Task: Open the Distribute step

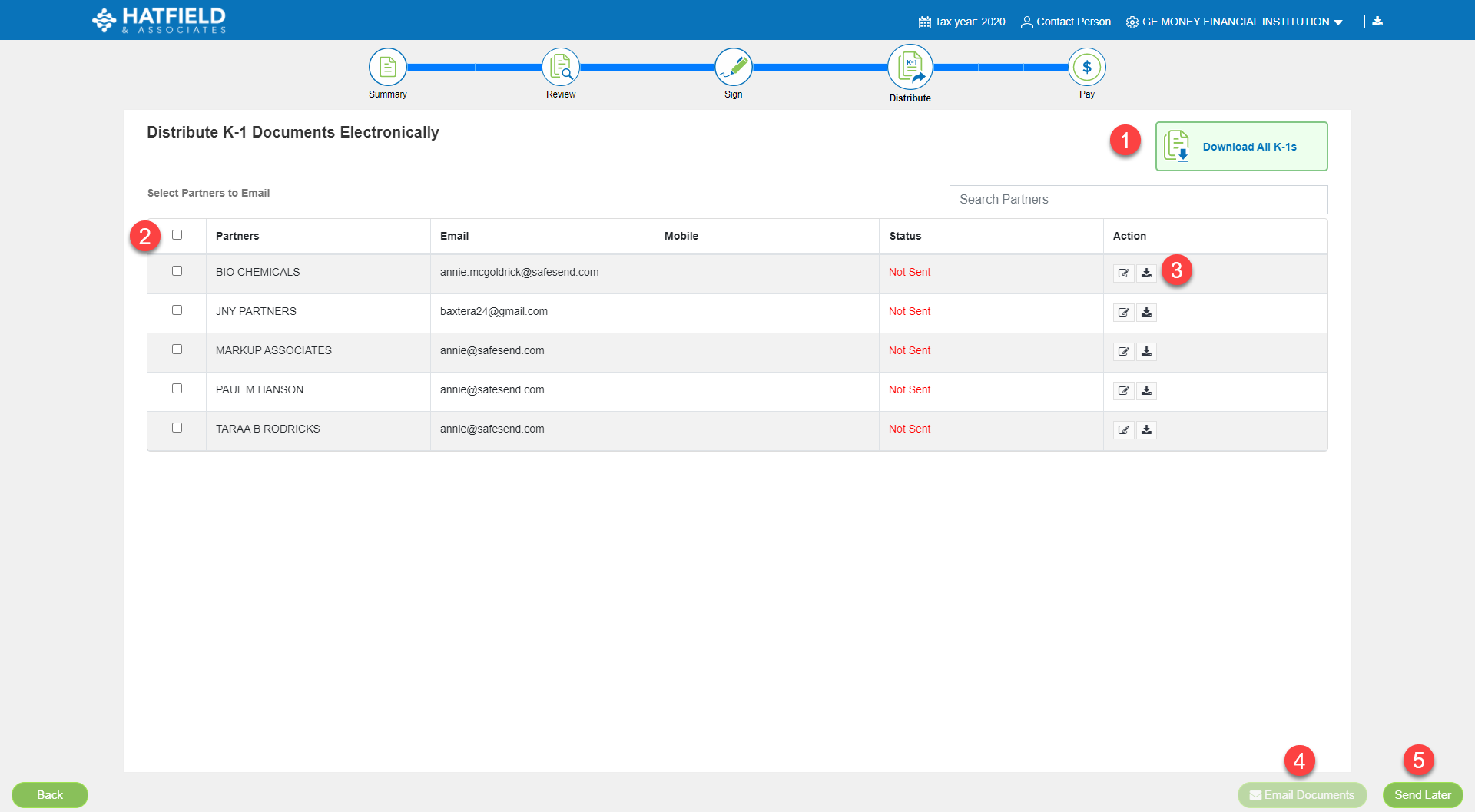Action: click(910, 68)
